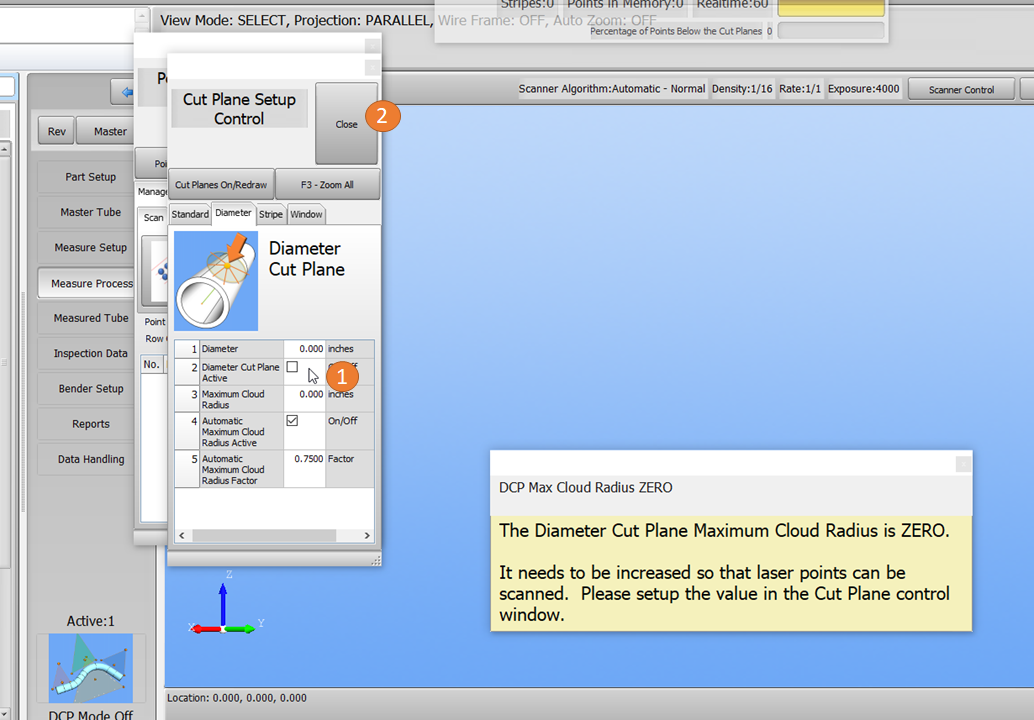Open Scanner Control
Image resolution: width=1034 pixels, height=720 pixels.
(x=961, y=89)
